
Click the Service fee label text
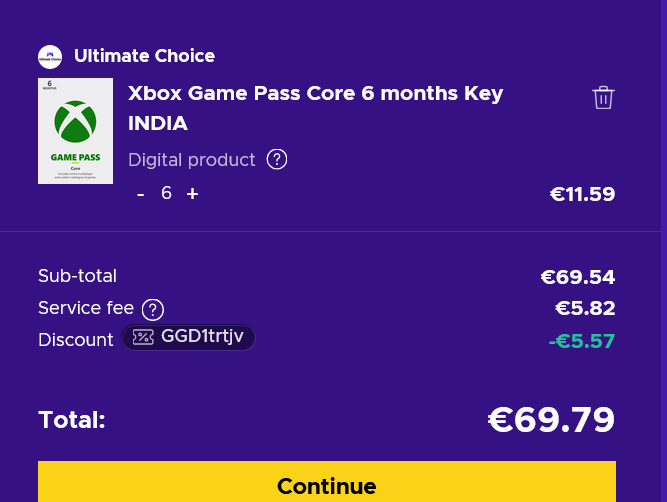[x=86, y=308]
